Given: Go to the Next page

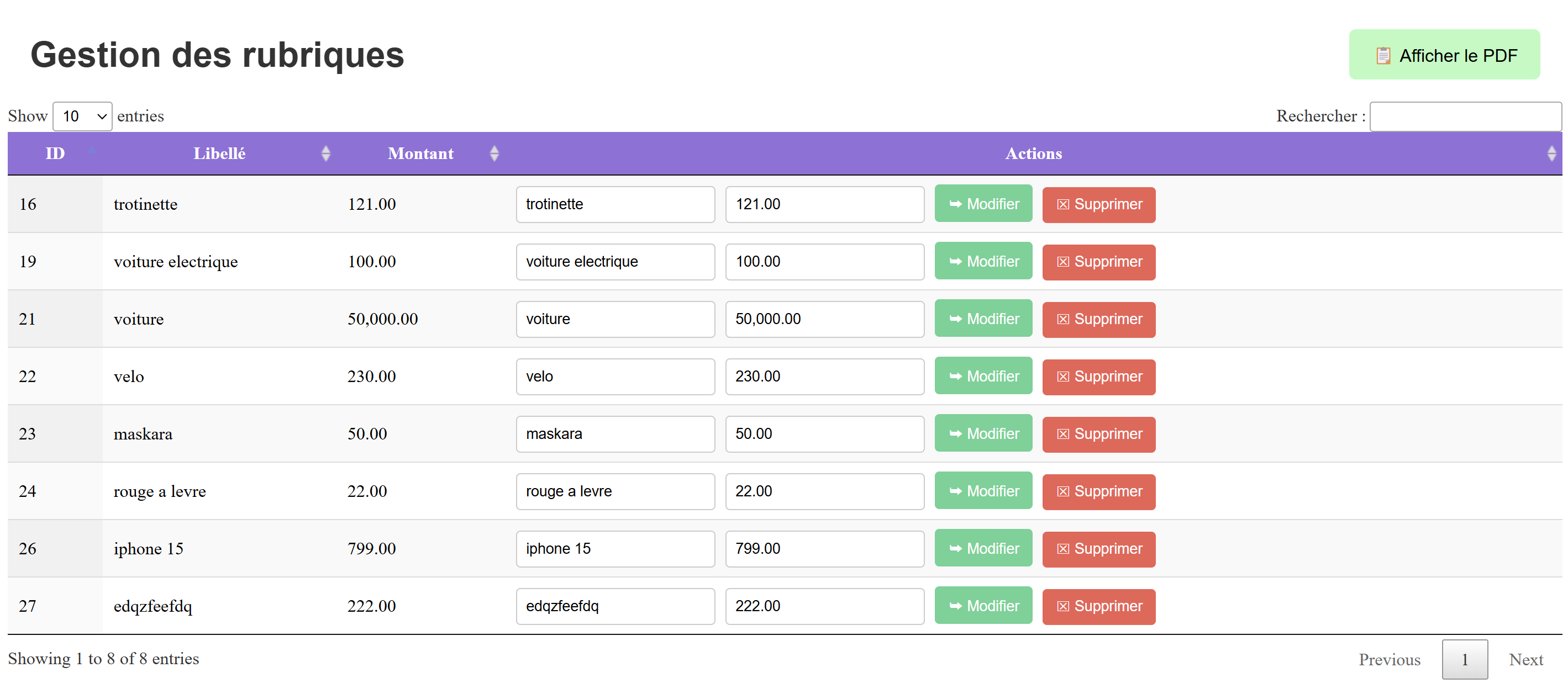Looking at the screenshot, I should pos(1525,659).
